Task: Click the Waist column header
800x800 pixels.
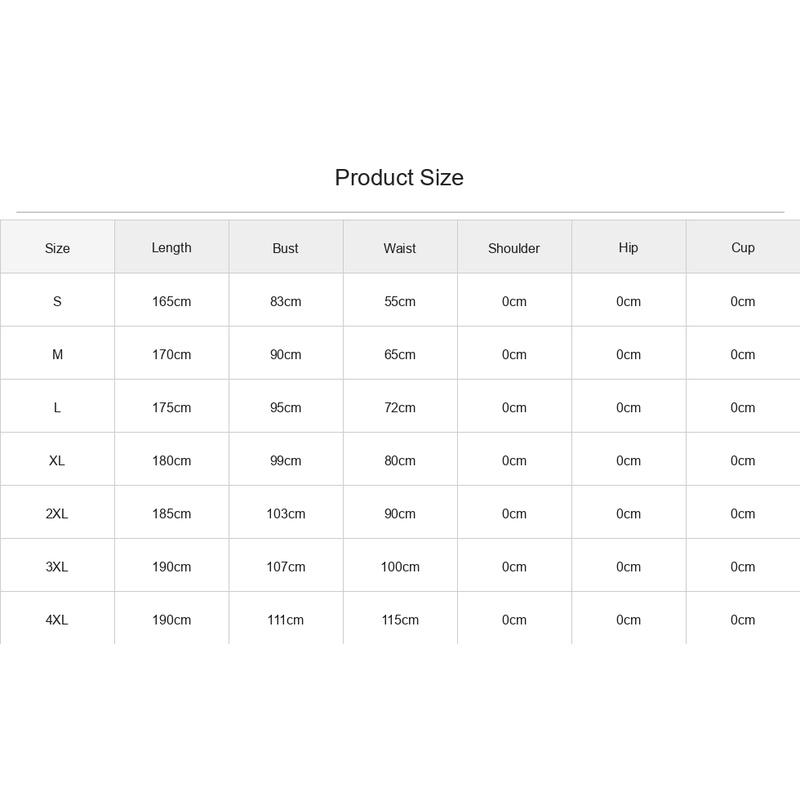Action: point(399,248)
